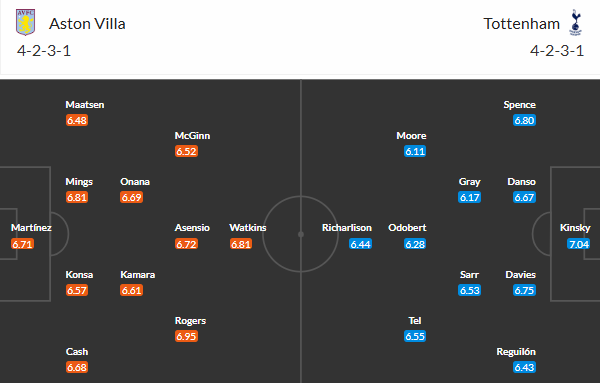Screen dimensions: 600x383
Task: Click Aston Villa's 4-2-3-1 formation label
Action: (x=44, y=51)
